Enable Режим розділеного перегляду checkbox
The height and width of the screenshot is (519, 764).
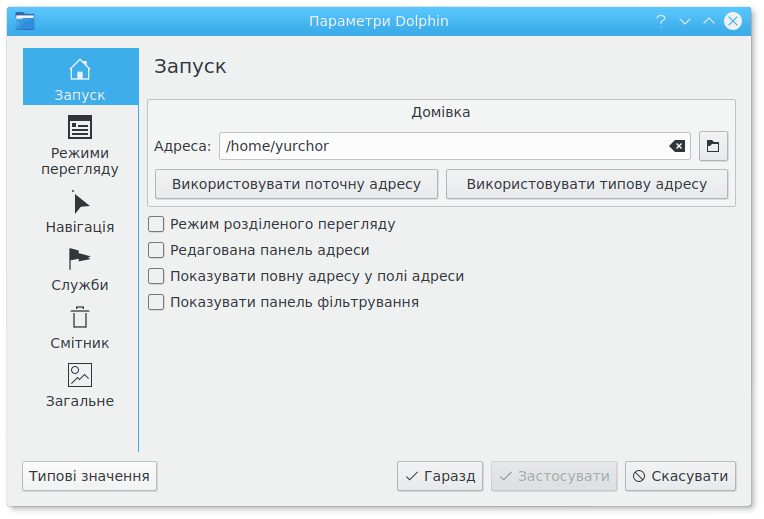point(156,224)
